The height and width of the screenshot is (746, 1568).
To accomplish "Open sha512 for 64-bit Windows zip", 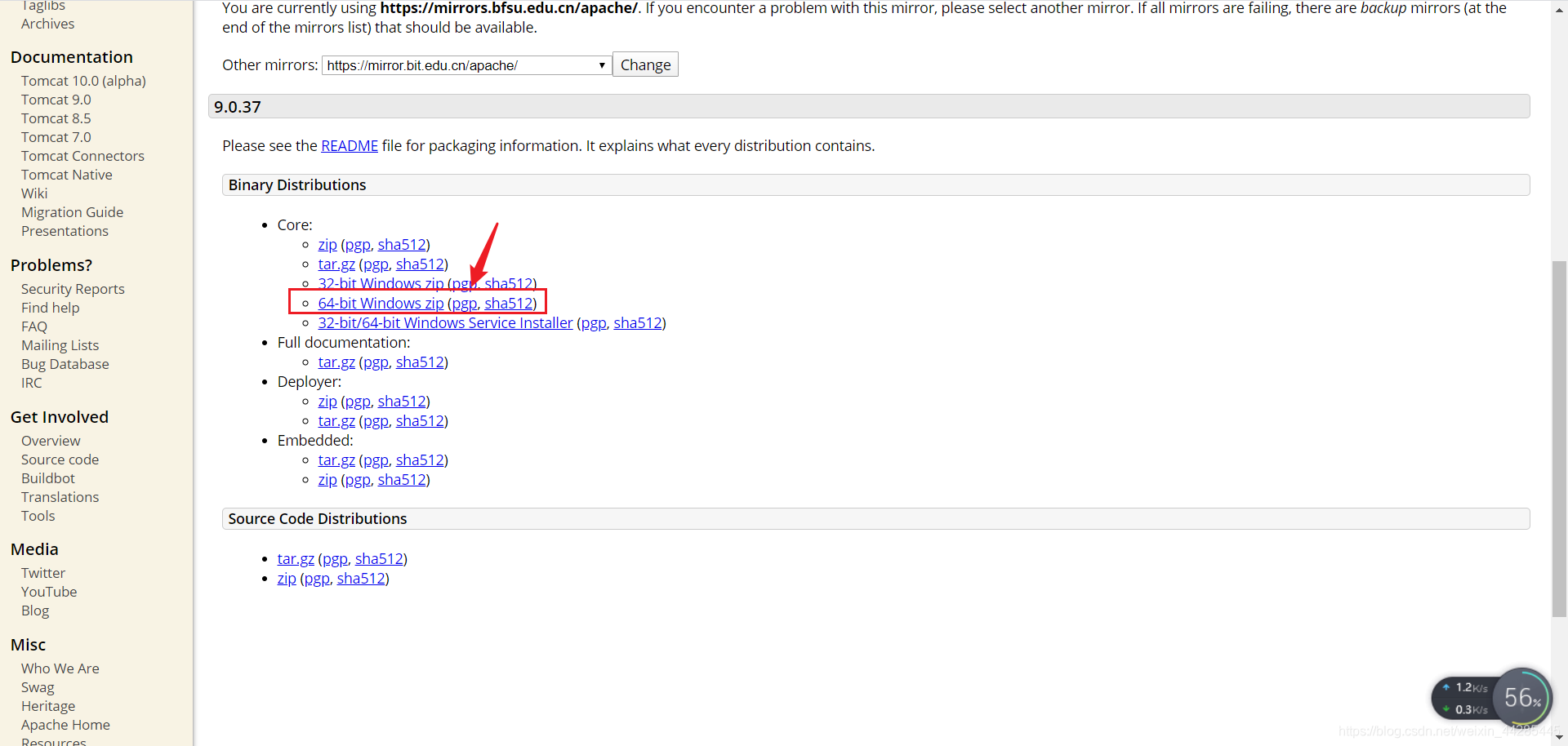I will click(x=509, y=303).
